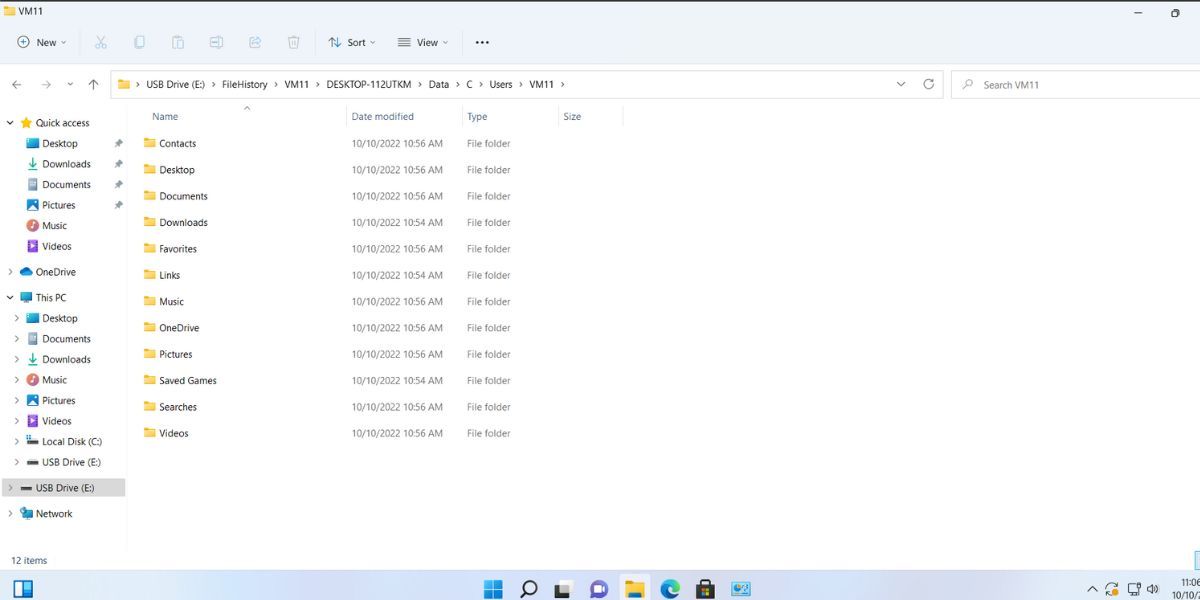Click the speaker volume tray icon
1200x600 pixels.
pos(1155,589)
